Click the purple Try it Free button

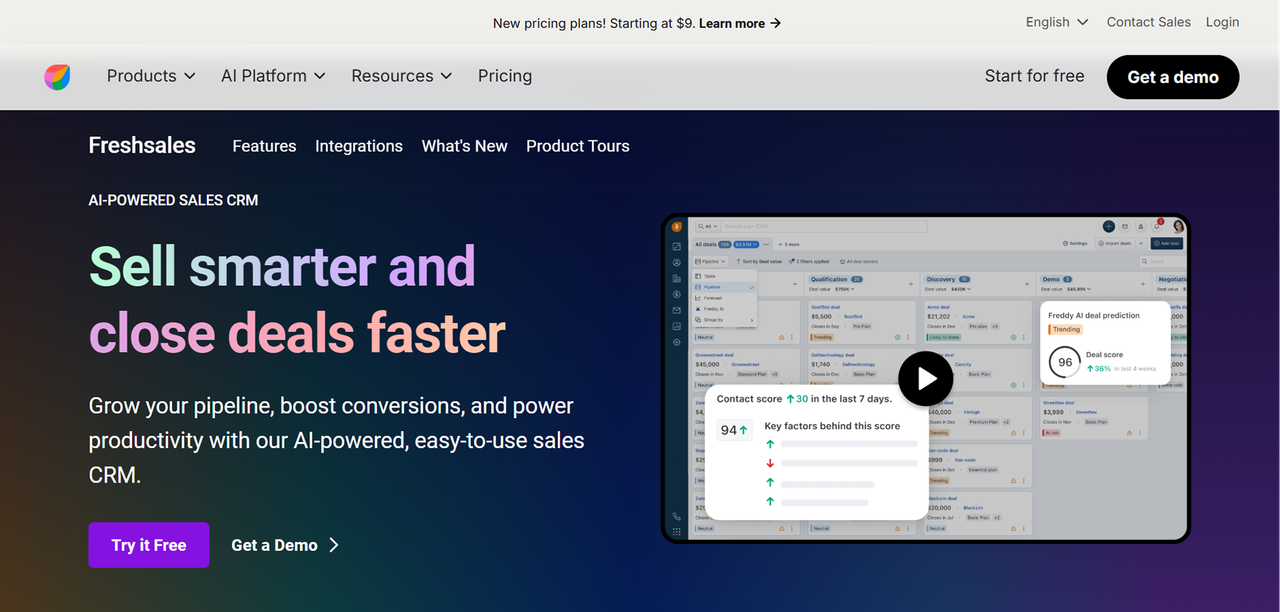pos(149,545)
